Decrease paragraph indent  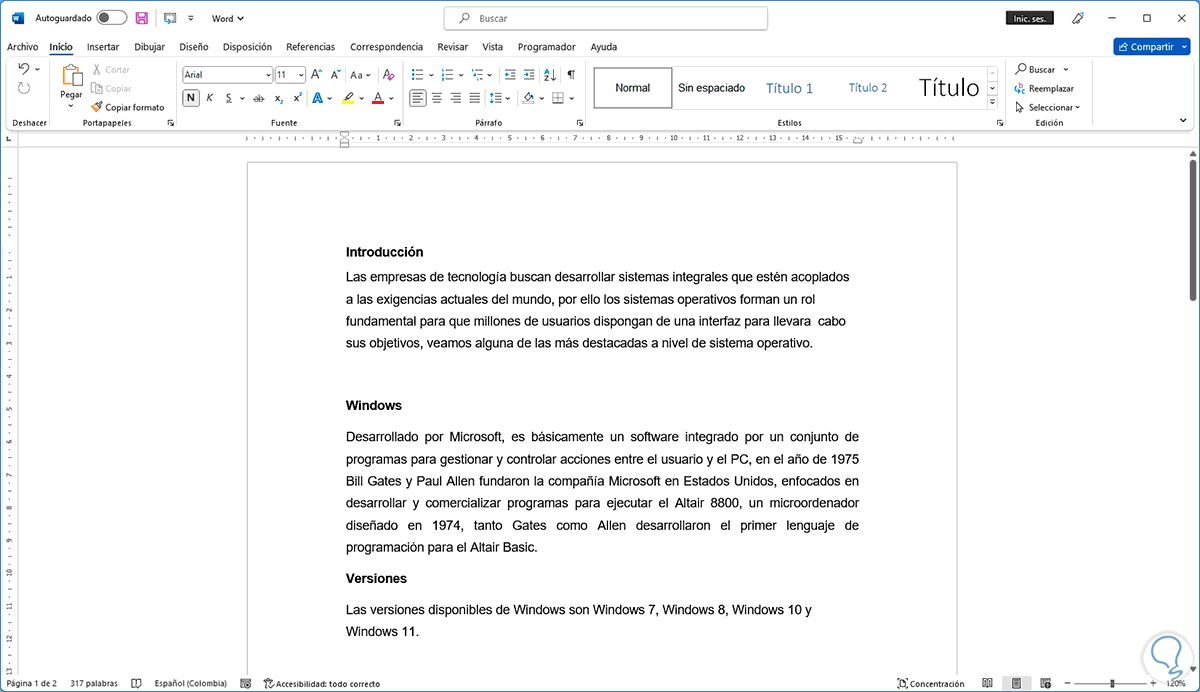tap(510, 74)
